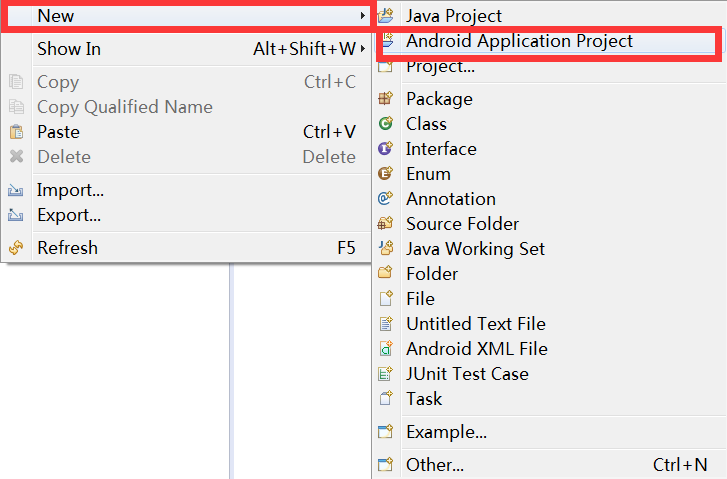Select Android Application Project

tap(519, 41)
